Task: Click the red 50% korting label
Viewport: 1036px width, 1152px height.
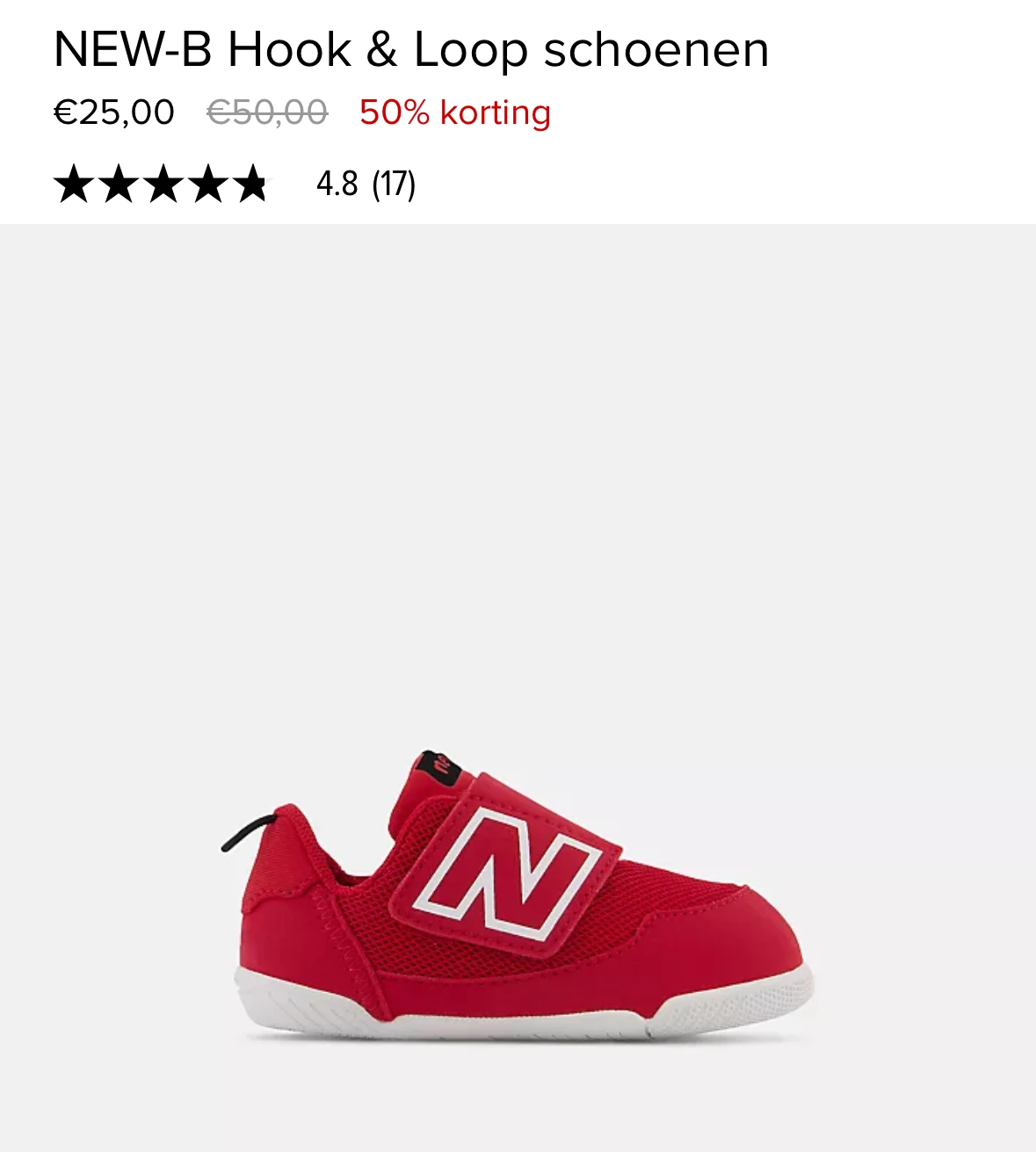Action: (x=455, y=112)
